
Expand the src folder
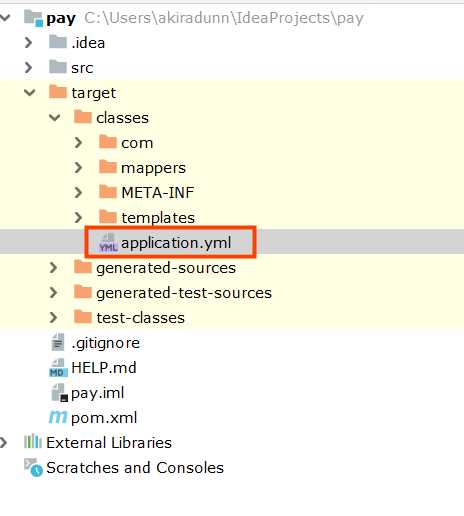[x=29, y=67]
